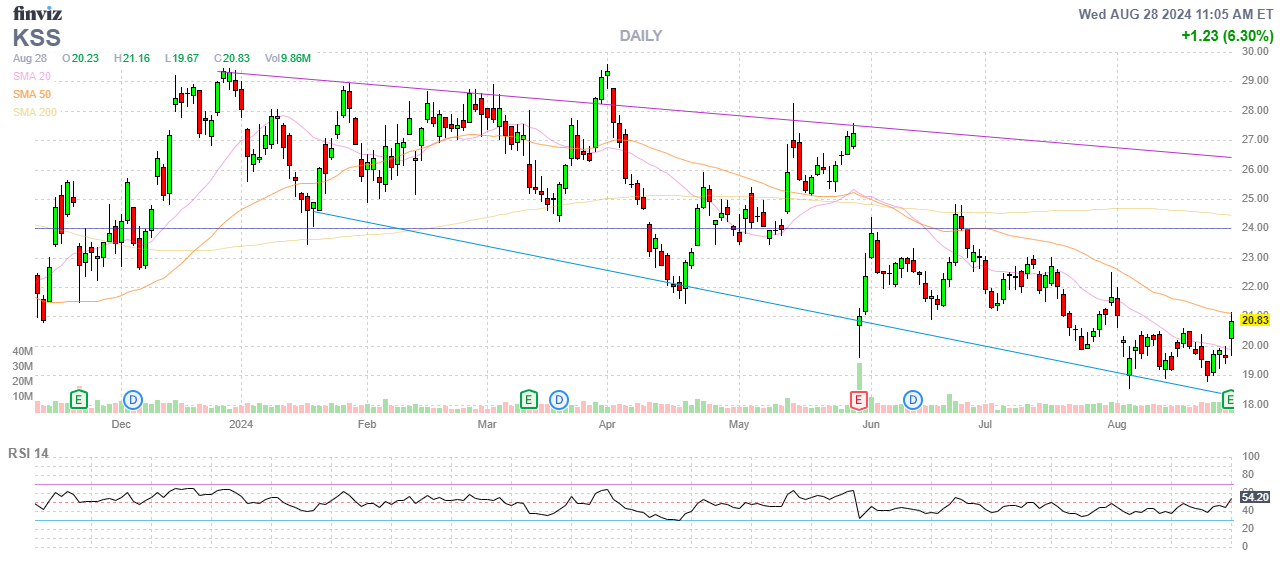The height and width of the screenshot is (562, 1287).
Task: Open the green earnings marker in March
Action: tap(528, 400)
